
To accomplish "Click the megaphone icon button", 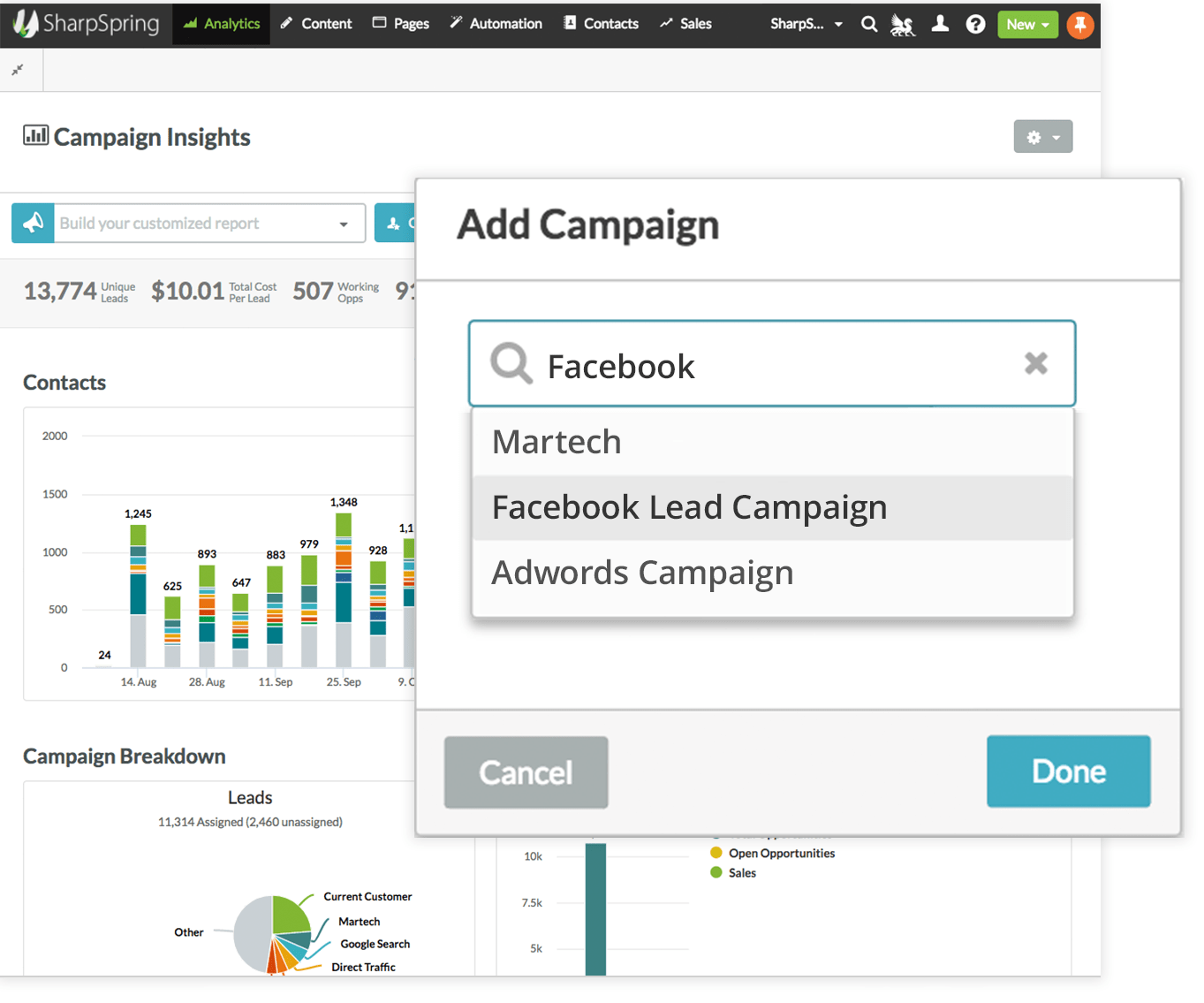I will [x=33, y=223].
